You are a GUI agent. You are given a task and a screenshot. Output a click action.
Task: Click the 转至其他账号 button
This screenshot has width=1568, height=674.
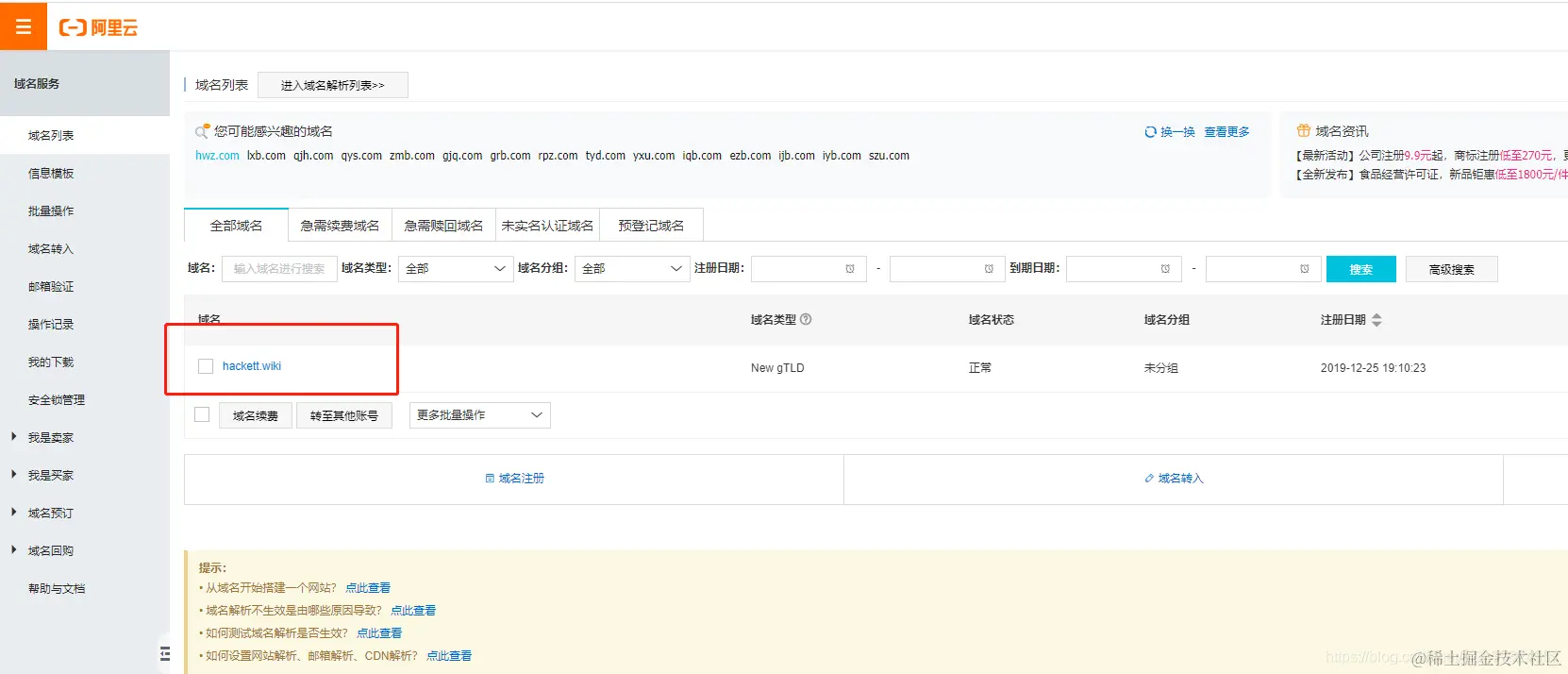pyautogui.click(x=344, y=415)
